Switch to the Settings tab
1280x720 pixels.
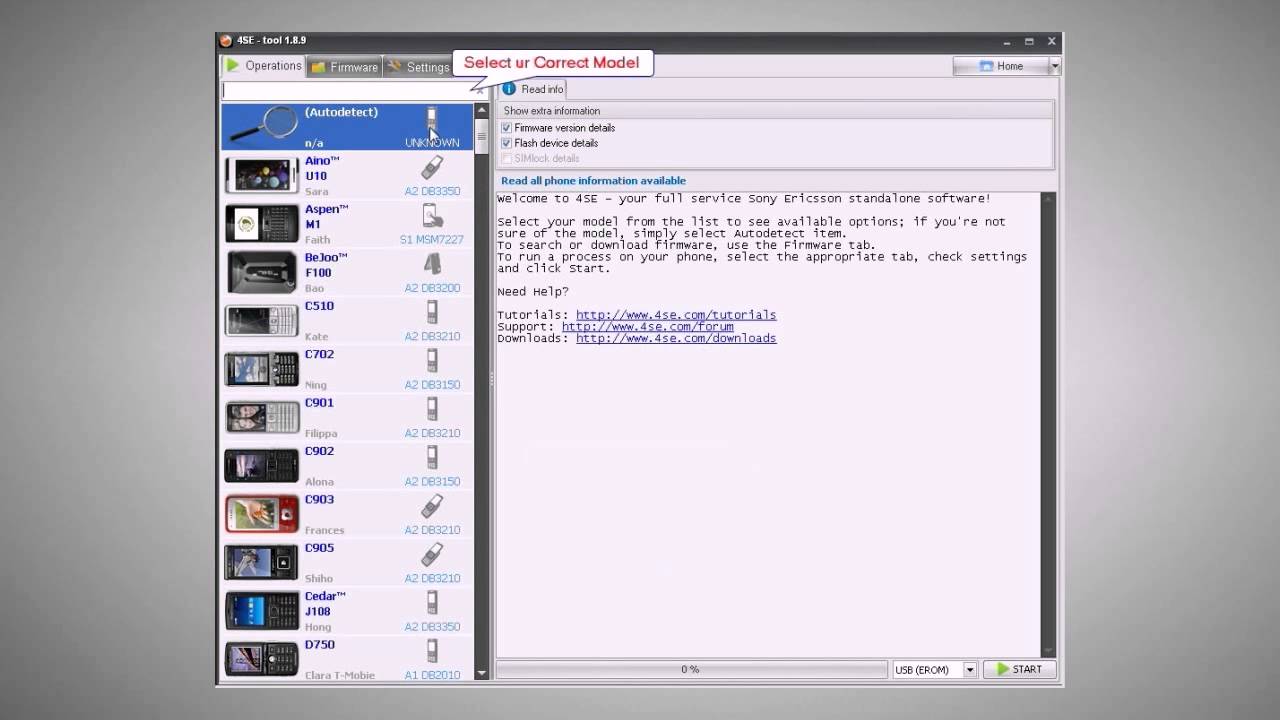[419, 67]
